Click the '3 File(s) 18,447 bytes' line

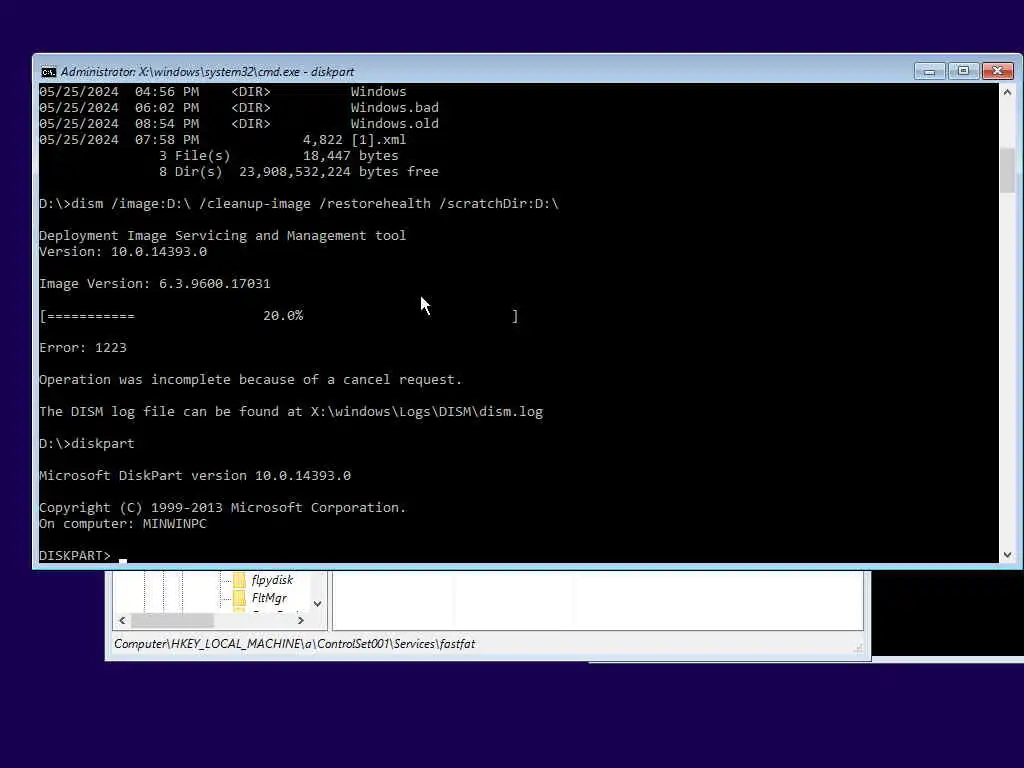coord(279,155)
